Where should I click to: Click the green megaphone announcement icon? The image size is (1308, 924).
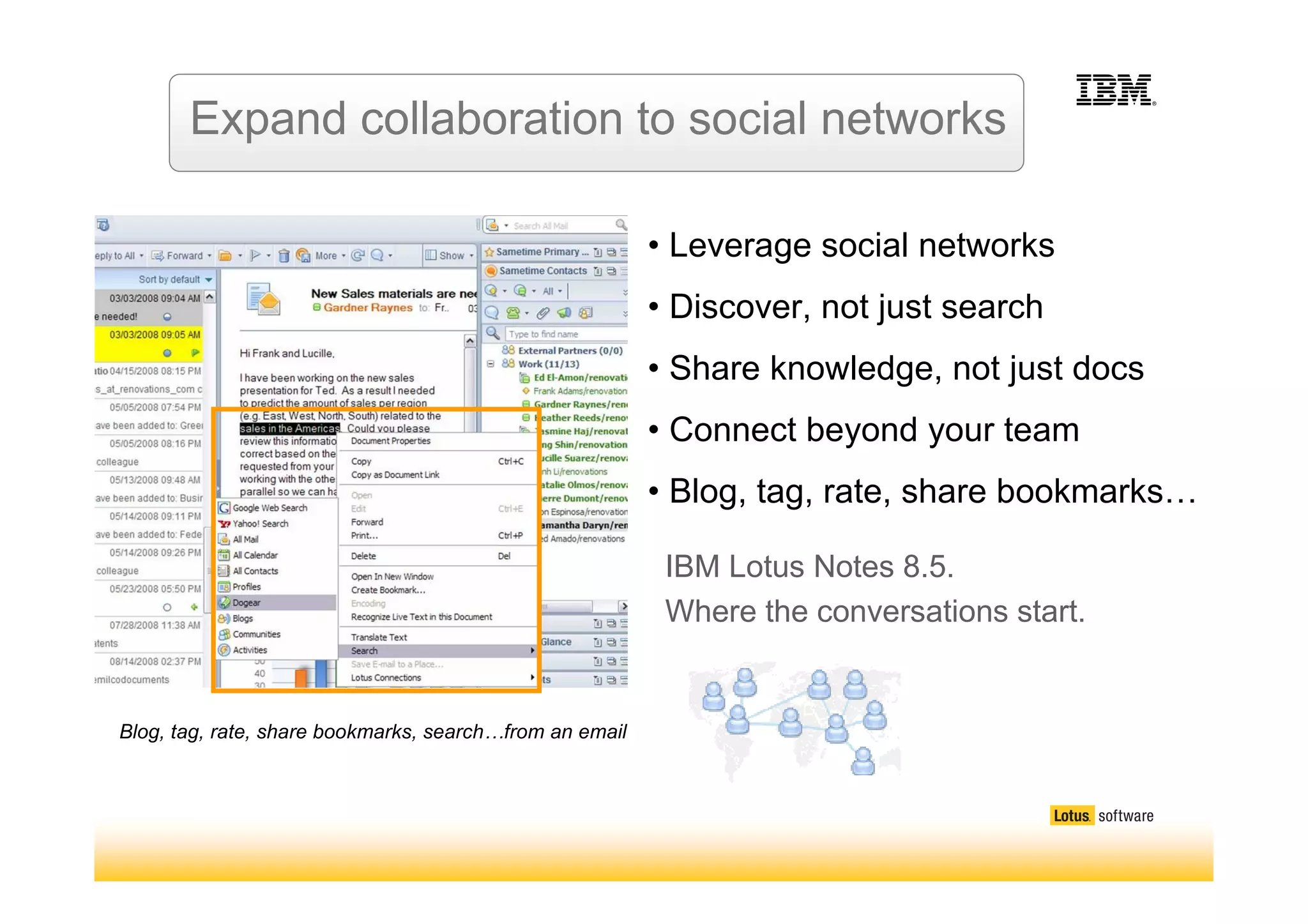564,313
